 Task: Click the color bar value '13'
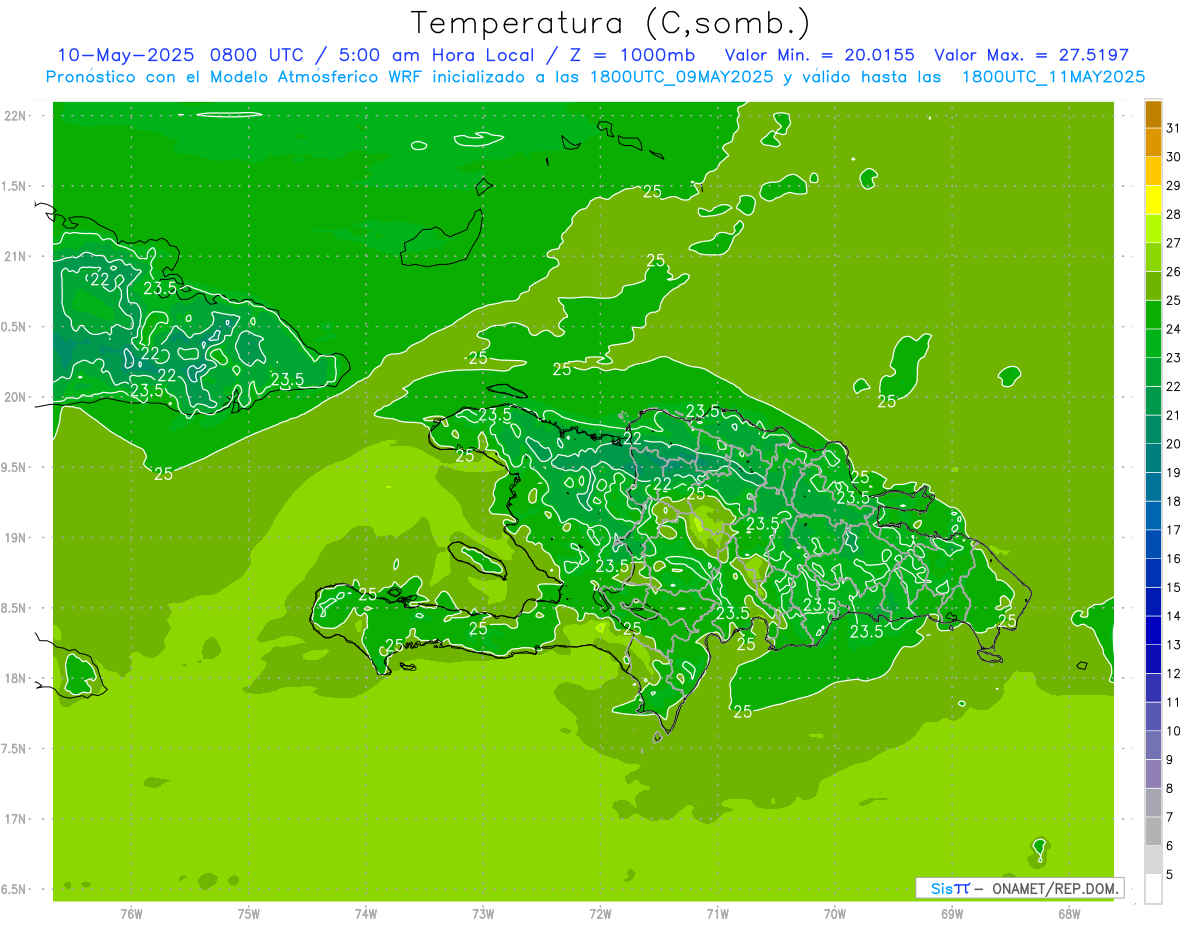(1174, 645)
